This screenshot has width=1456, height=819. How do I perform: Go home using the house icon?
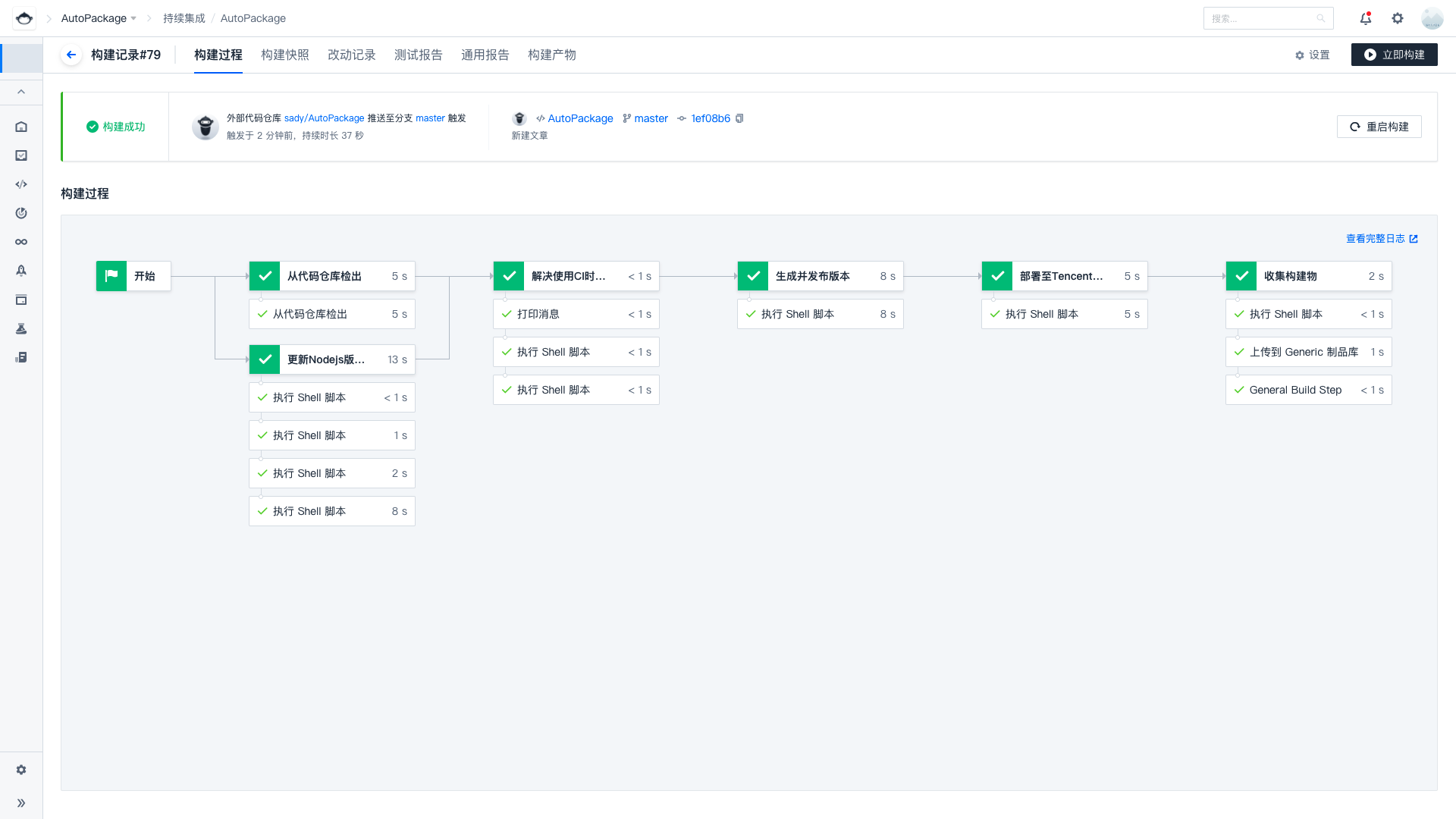coord(21,127)
